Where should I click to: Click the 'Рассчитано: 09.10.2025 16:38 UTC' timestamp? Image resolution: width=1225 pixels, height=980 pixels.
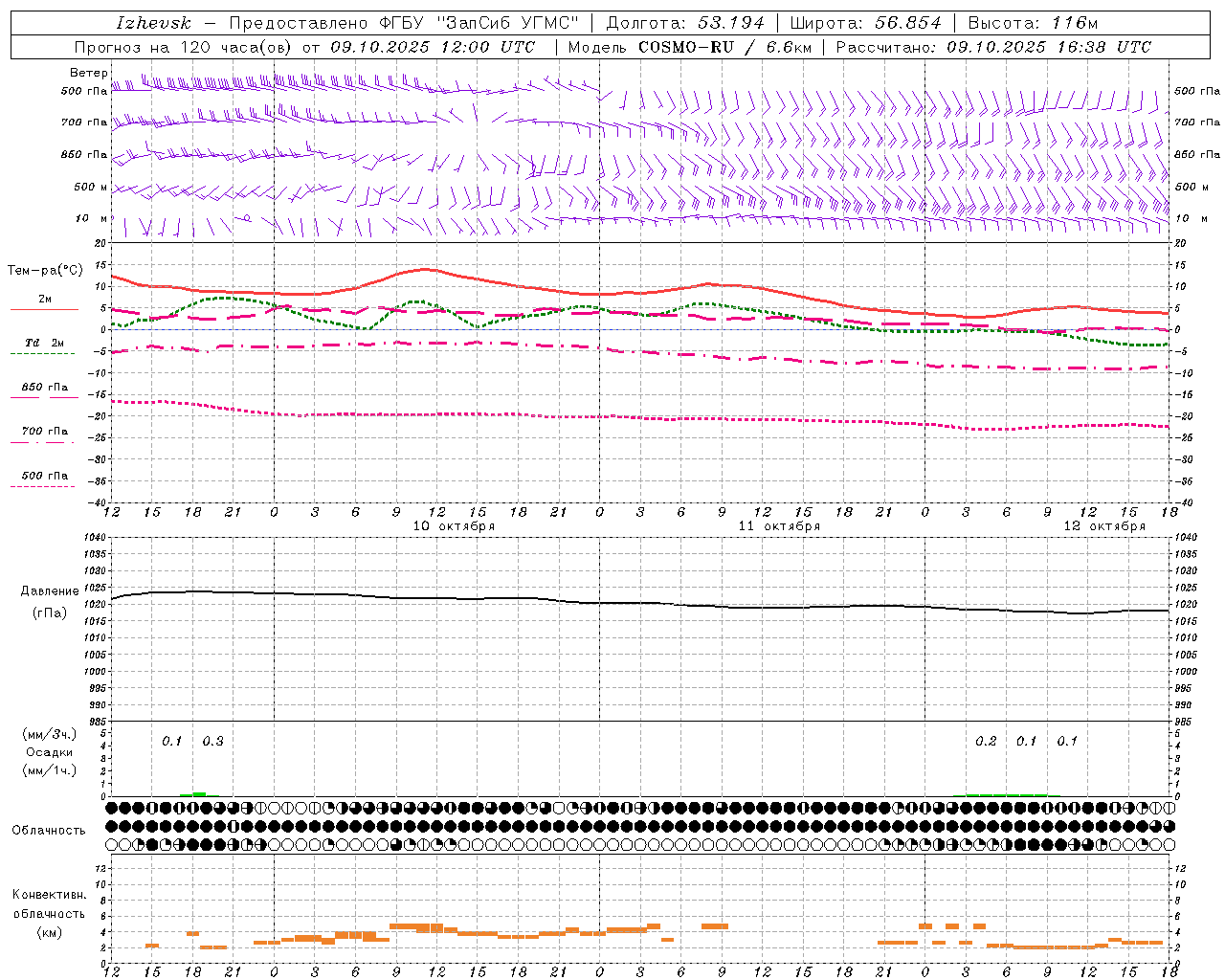[993, 47]
